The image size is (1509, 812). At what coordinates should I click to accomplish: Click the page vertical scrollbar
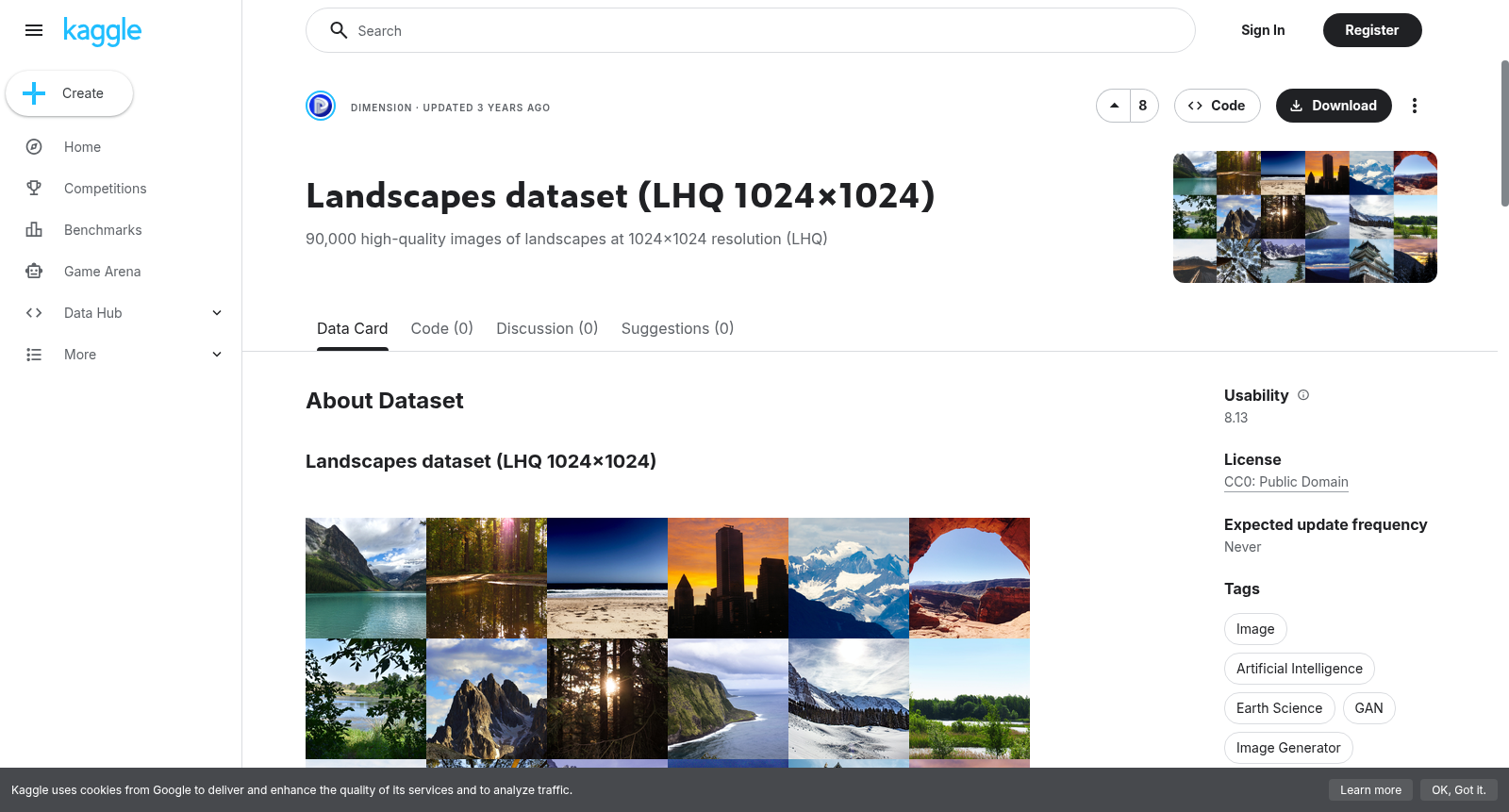(1504, 133)
